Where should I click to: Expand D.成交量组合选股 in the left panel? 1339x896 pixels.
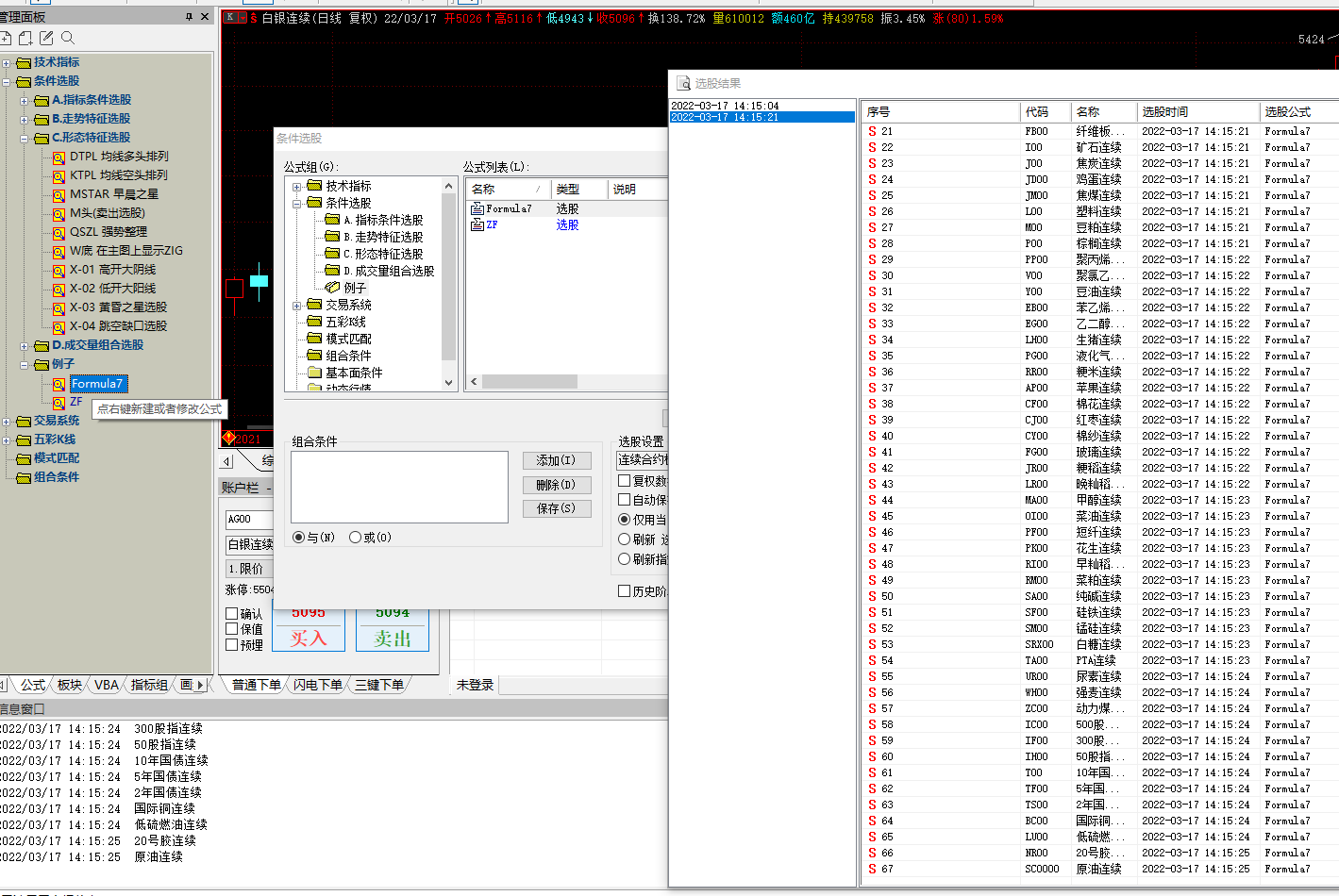click(25, 346)
